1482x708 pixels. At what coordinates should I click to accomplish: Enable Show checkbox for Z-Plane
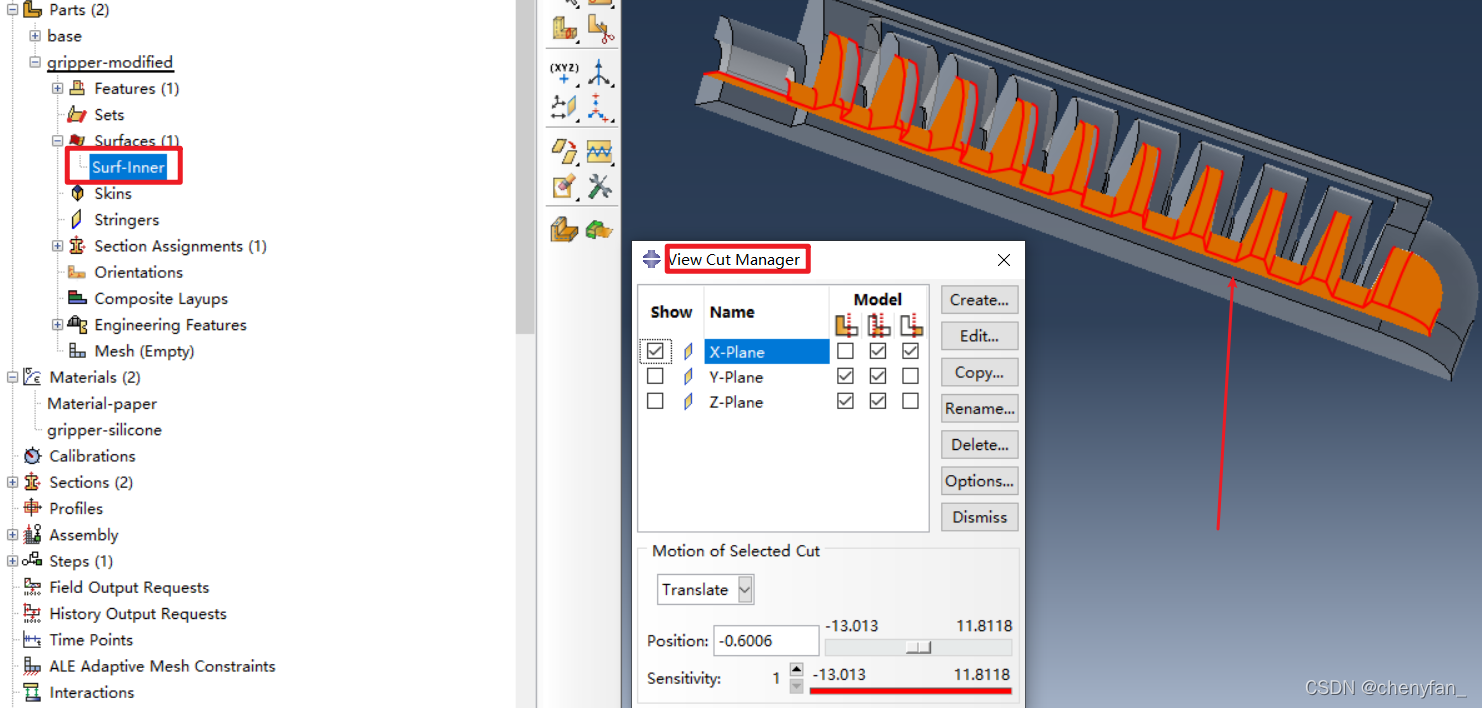[655, 401]
